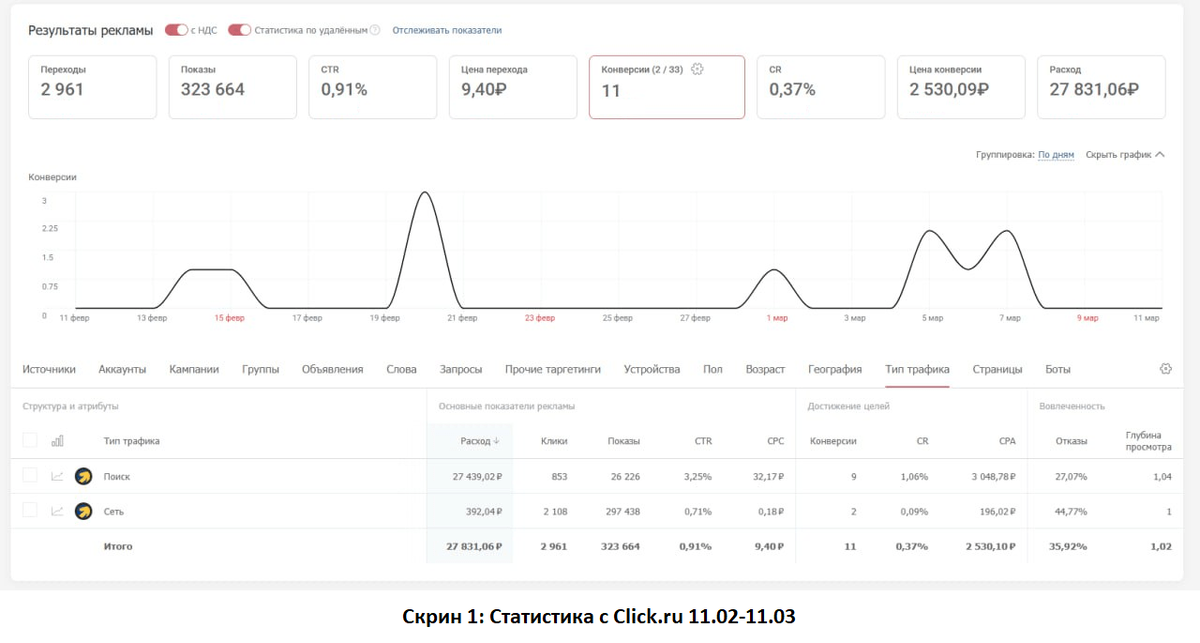Click sort arrow in Расход column header
This screenshot has height=643, width=1200.
pos(497,441)
